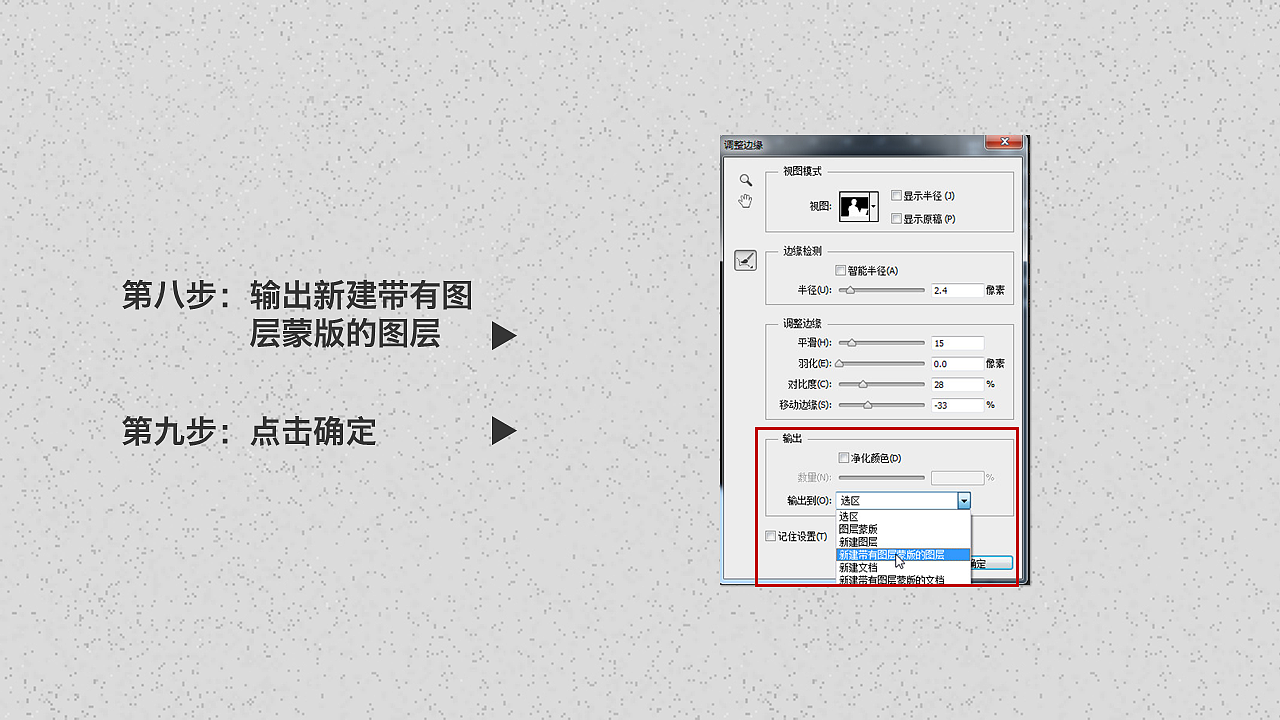Select the Refine Radius brush tool
Viewport: 1280px width, 720px height.
745,261
